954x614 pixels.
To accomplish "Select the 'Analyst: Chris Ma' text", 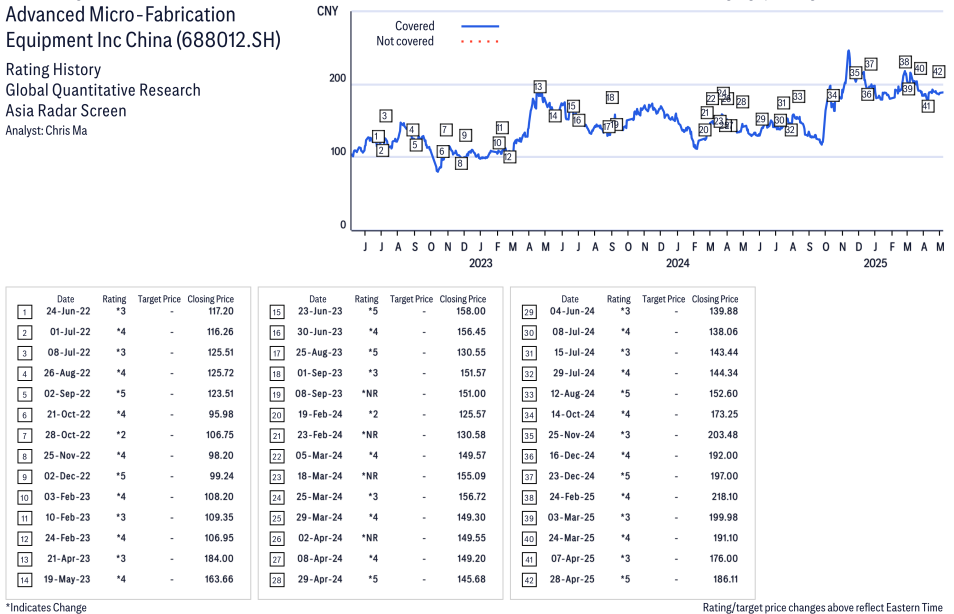I will tap(46, 131).
